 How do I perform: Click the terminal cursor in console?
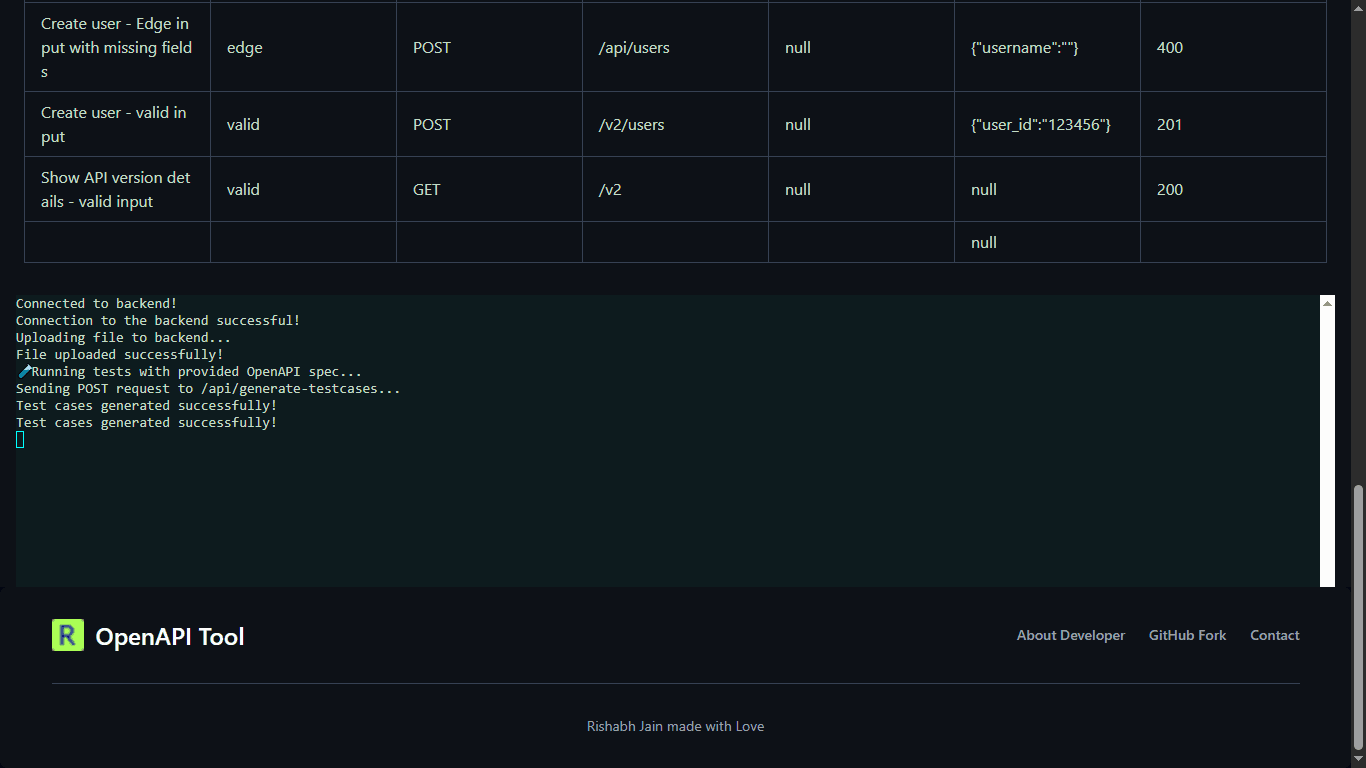coord(20,440)
